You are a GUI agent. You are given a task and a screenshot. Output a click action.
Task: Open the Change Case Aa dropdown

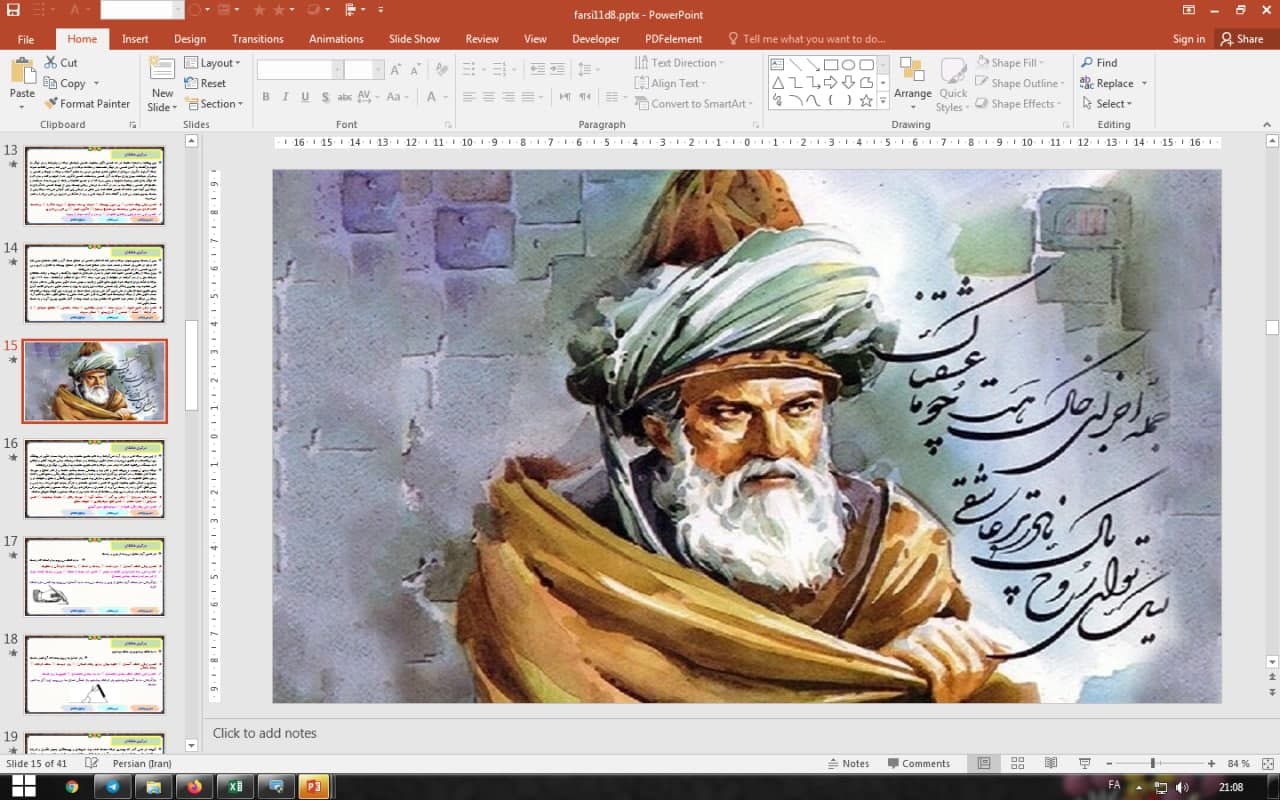pos(397,97)
